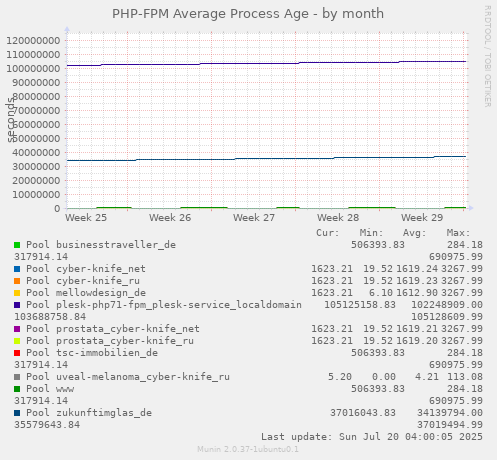497x460 pixels.
Task: Click the value 103688758.84
Action: tap(50, 317)
